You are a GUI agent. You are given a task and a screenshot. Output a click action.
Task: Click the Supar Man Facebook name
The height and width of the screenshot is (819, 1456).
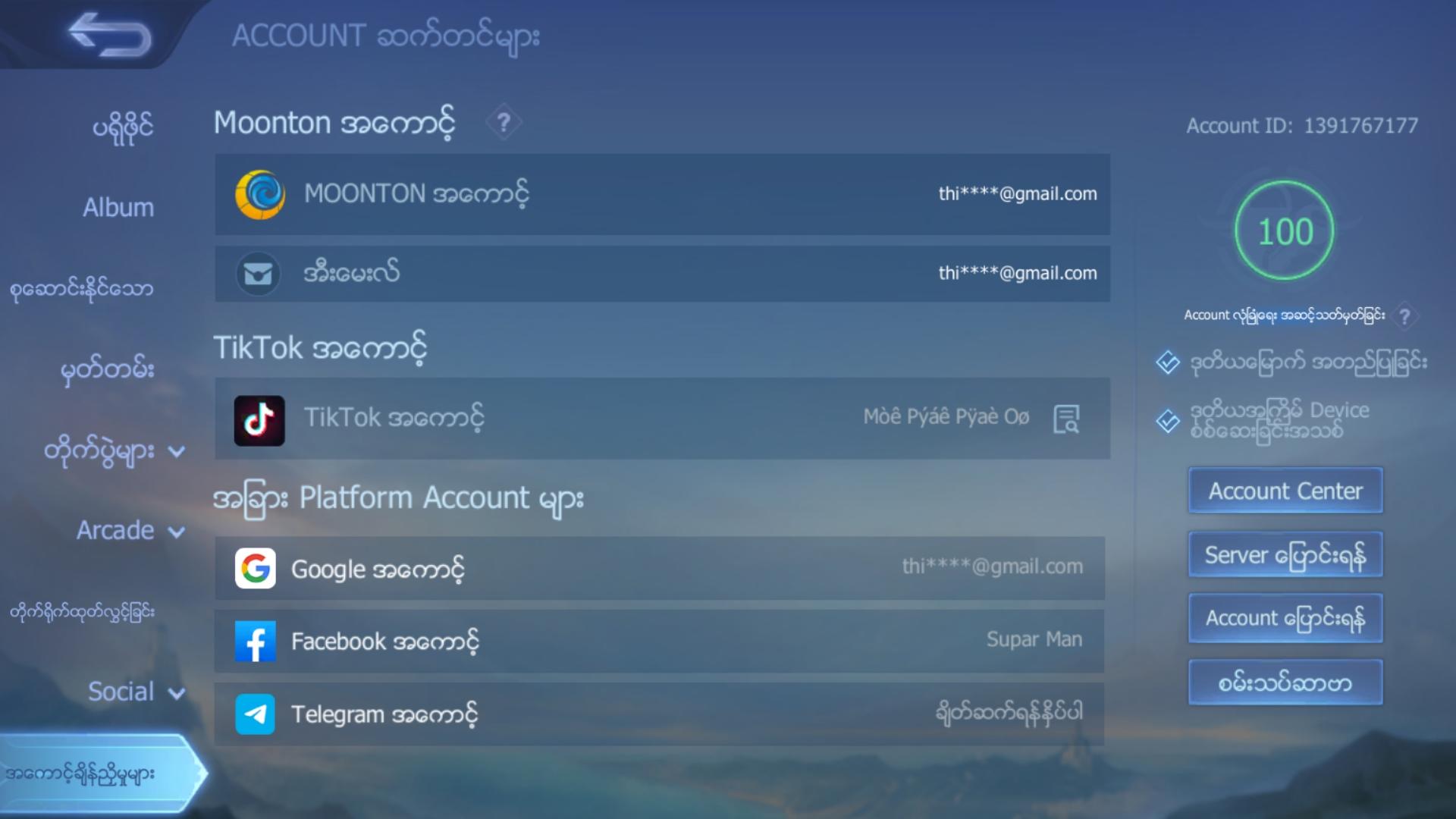[1034, 639]
